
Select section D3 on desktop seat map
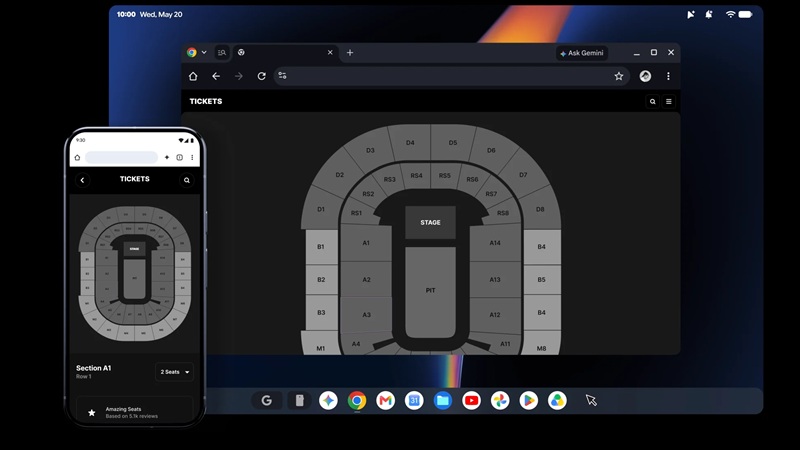pos(370,151)
